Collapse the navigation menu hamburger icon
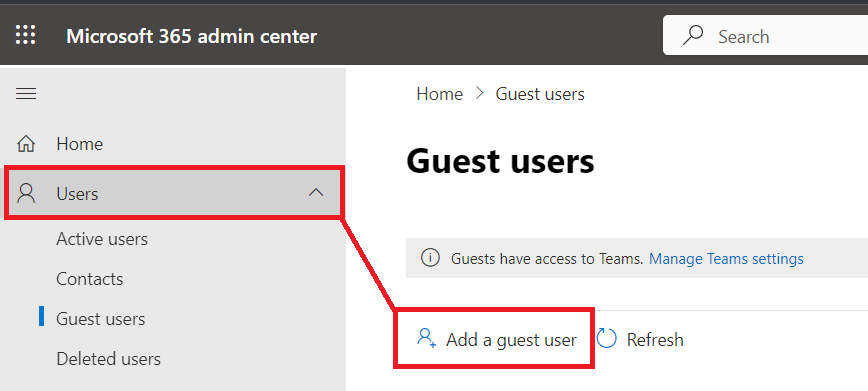 26,94
